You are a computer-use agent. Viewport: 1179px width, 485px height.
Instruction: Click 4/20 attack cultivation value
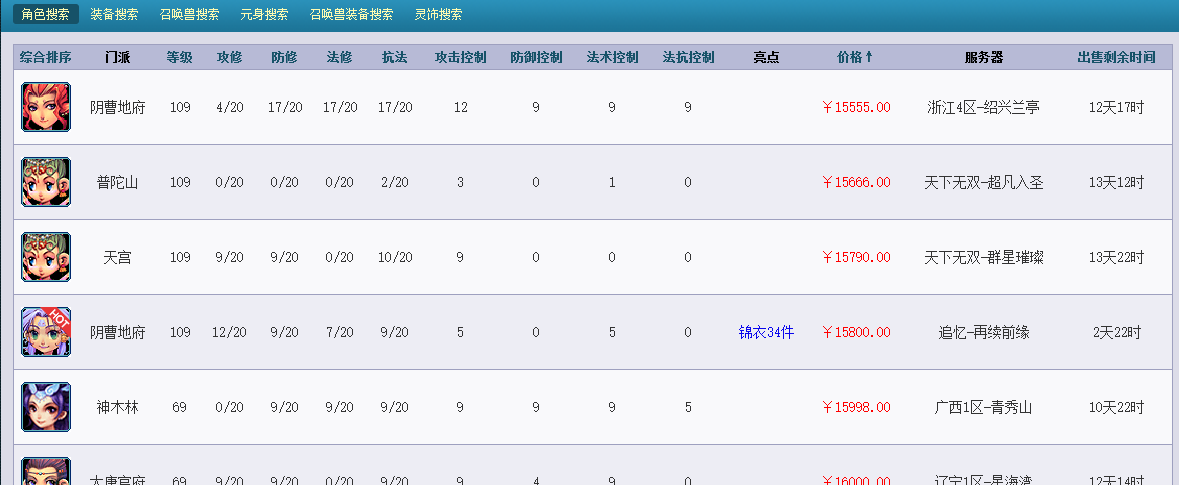point(229,108)
